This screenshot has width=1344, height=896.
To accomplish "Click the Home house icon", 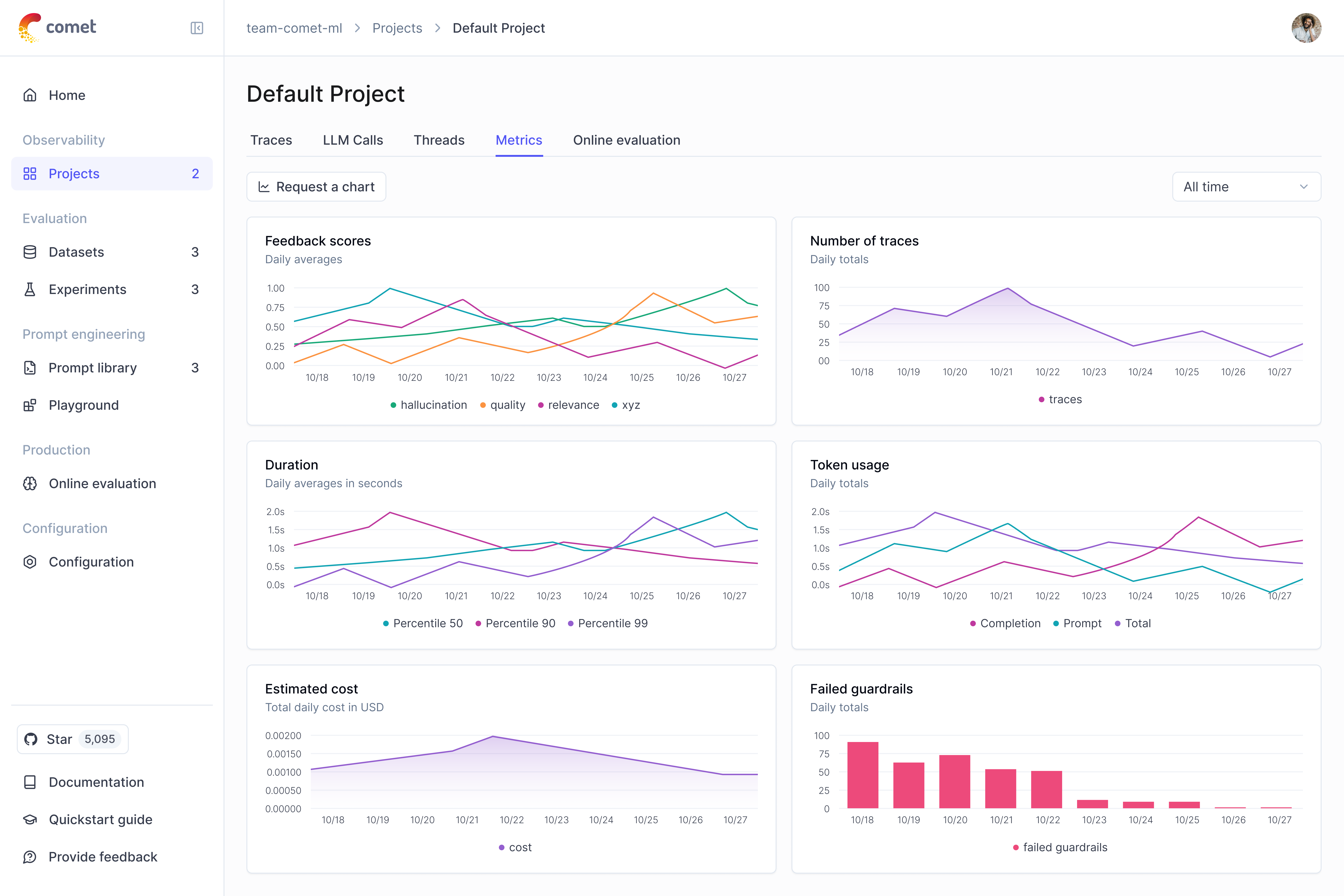I will pyautogui.click(x=30, y=95).
